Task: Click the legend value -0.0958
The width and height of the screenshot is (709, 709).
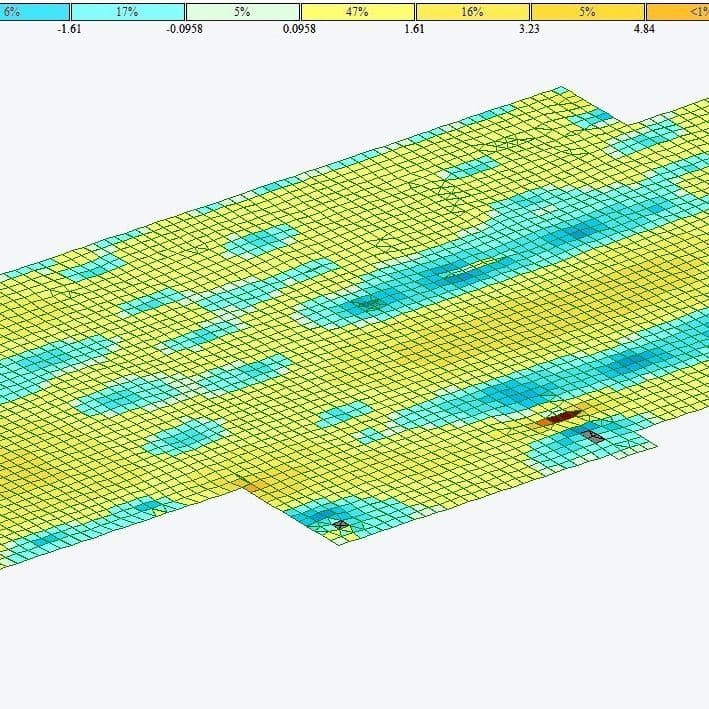Action: click(x=184, y=29)
